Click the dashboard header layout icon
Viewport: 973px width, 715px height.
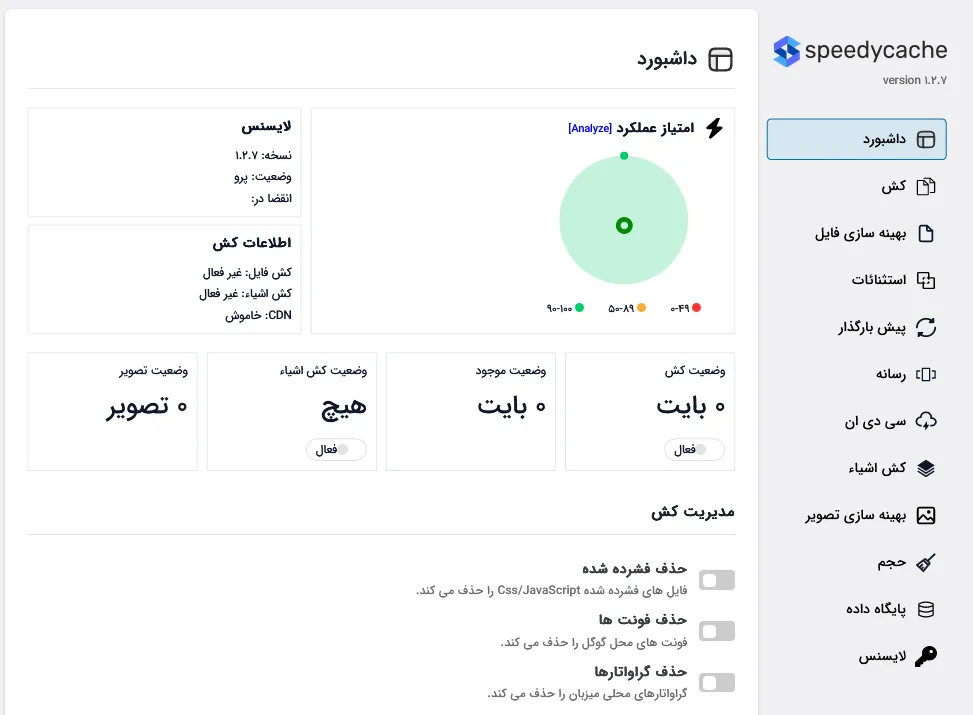[x=720, y=60]
